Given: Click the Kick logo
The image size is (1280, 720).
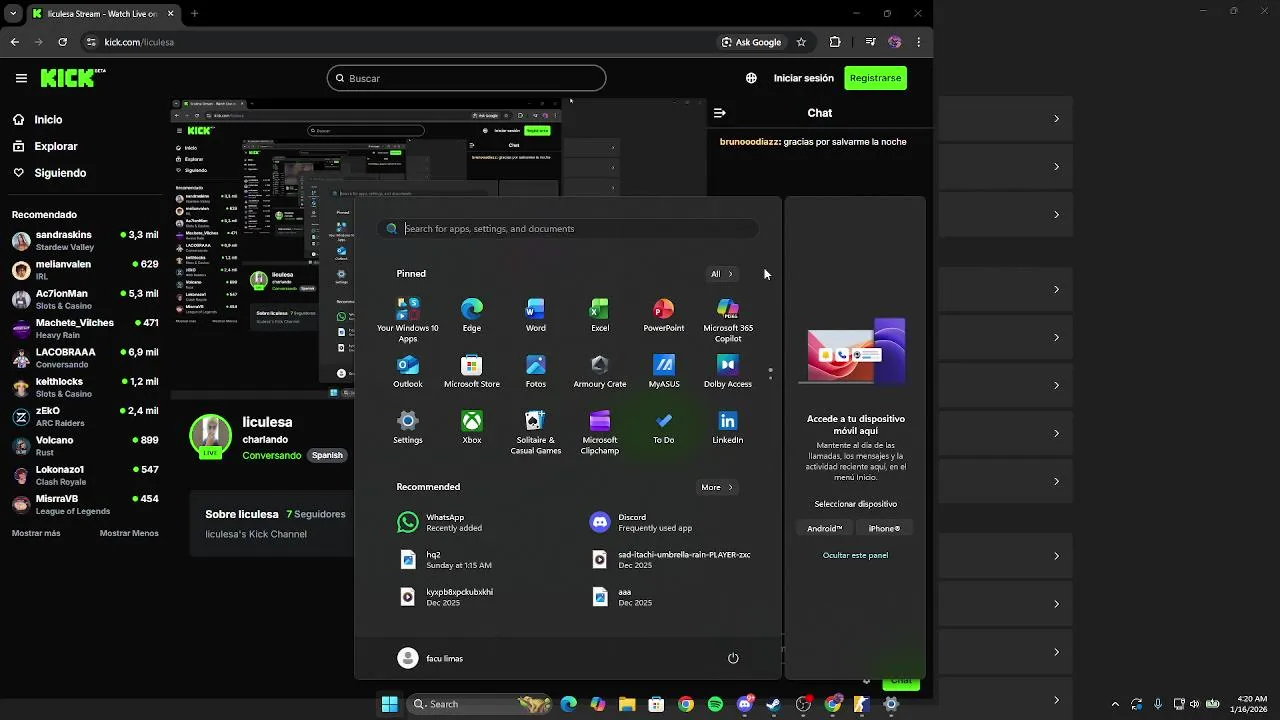Looking at the screenshot, I should tap(73, 78).
